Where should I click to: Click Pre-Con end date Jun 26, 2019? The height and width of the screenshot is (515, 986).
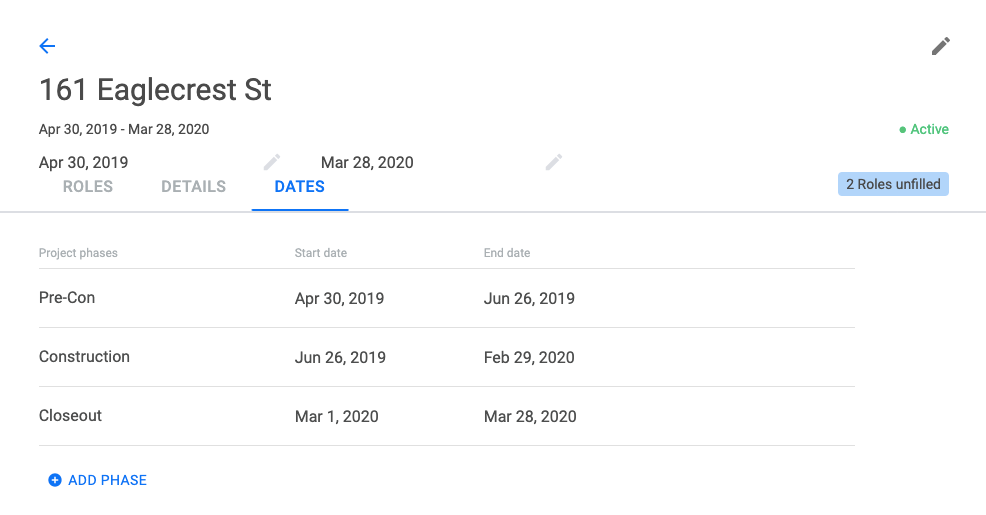[x=529, y=298]
